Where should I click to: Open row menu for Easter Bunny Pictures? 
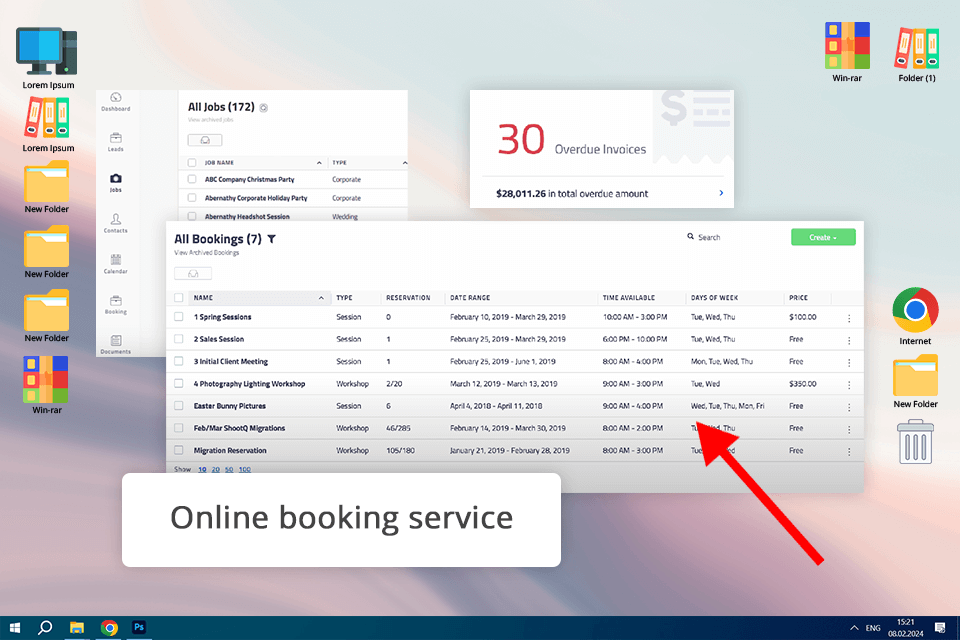(849, 407)
